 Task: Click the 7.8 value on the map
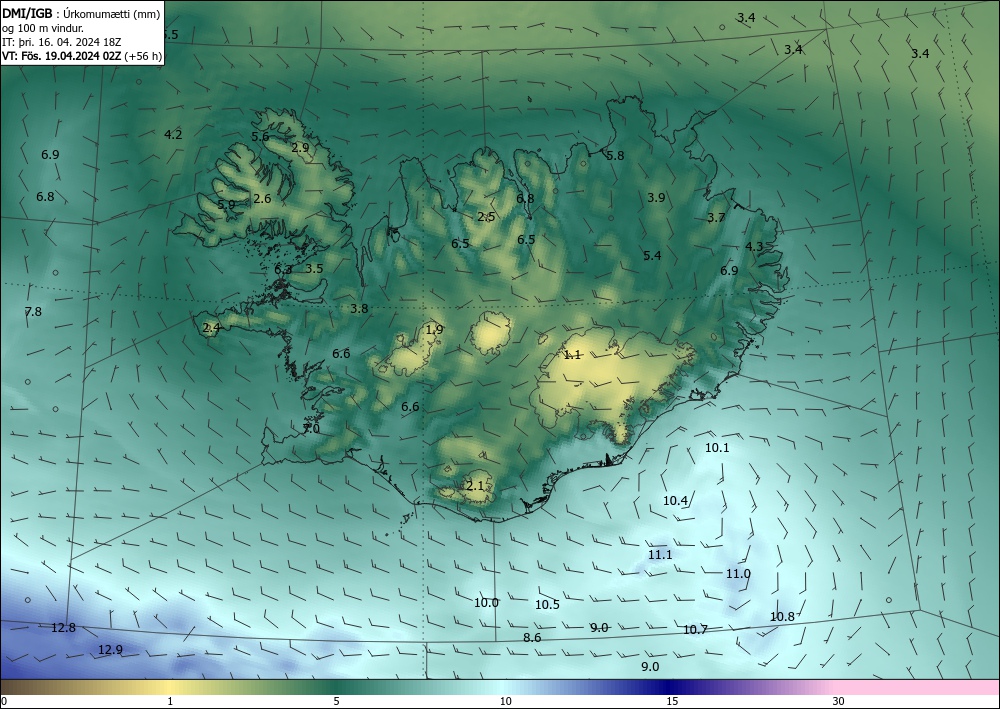click(x=33, y=312)
